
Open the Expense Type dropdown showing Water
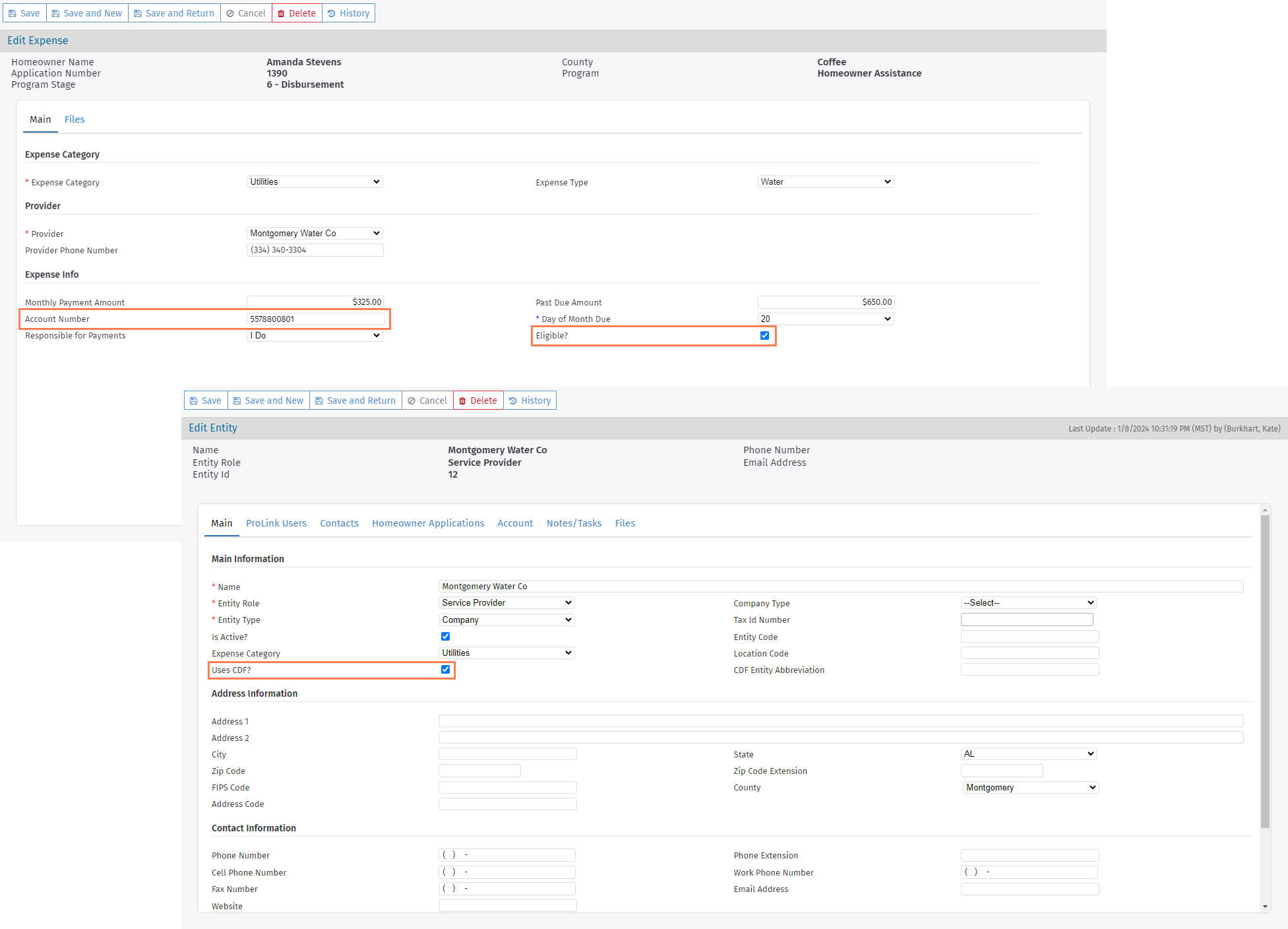point(825,181)
